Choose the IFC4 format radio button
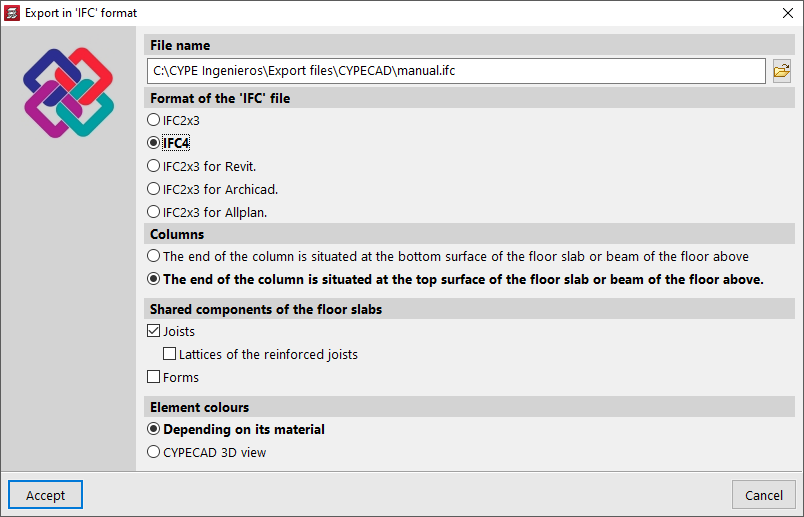 click(x=153, y=143)
